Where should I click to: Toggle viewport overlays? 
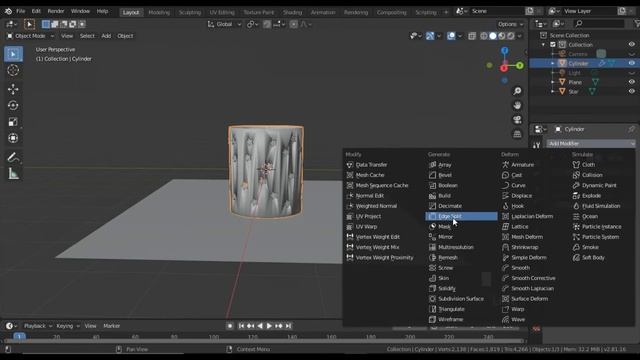tap(451, 36)
